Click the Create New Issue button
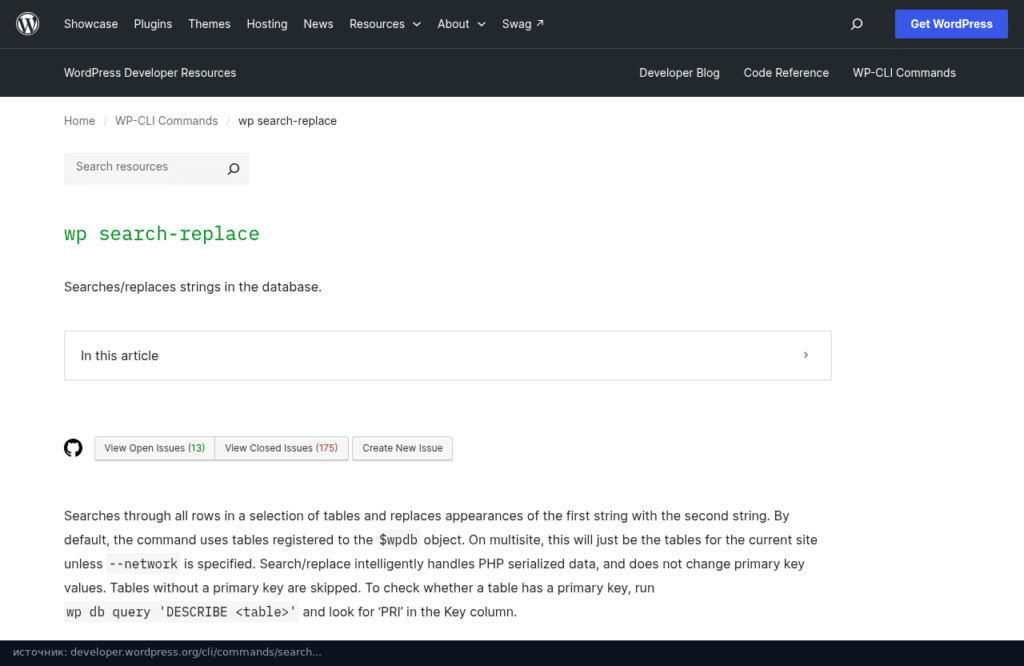The image size is (1024, 666). coord(402,449)
